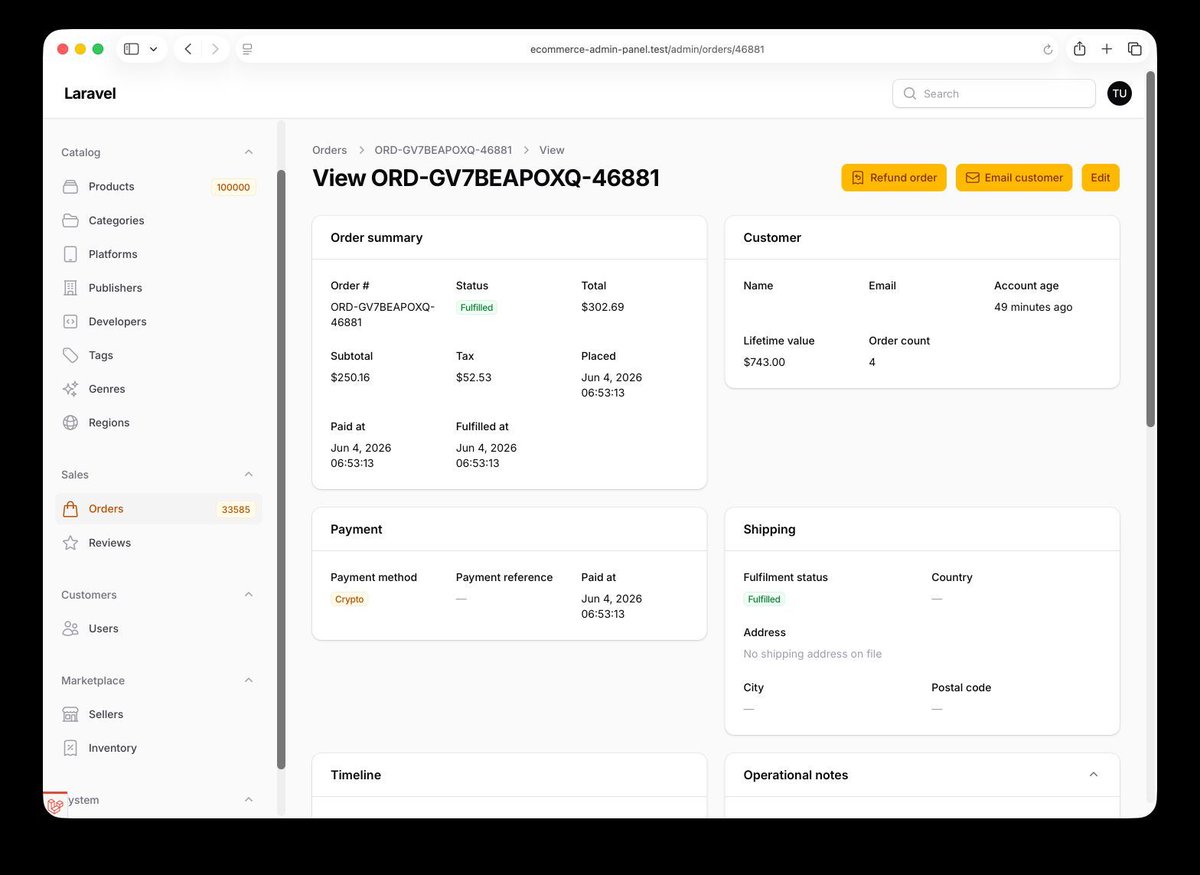
Task: Go forward with Safari forward arrow
Action: 215,49
